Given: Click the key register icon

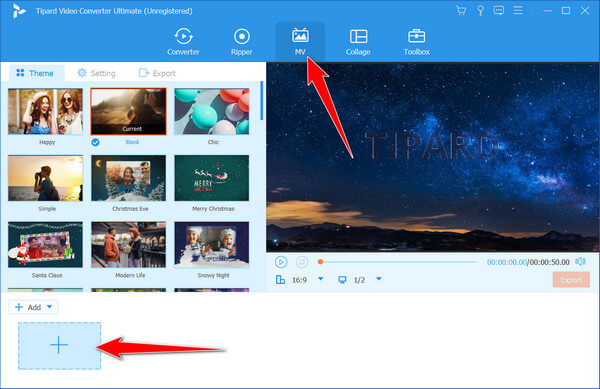Looking at the screenshot, I should tap(480, 10).
